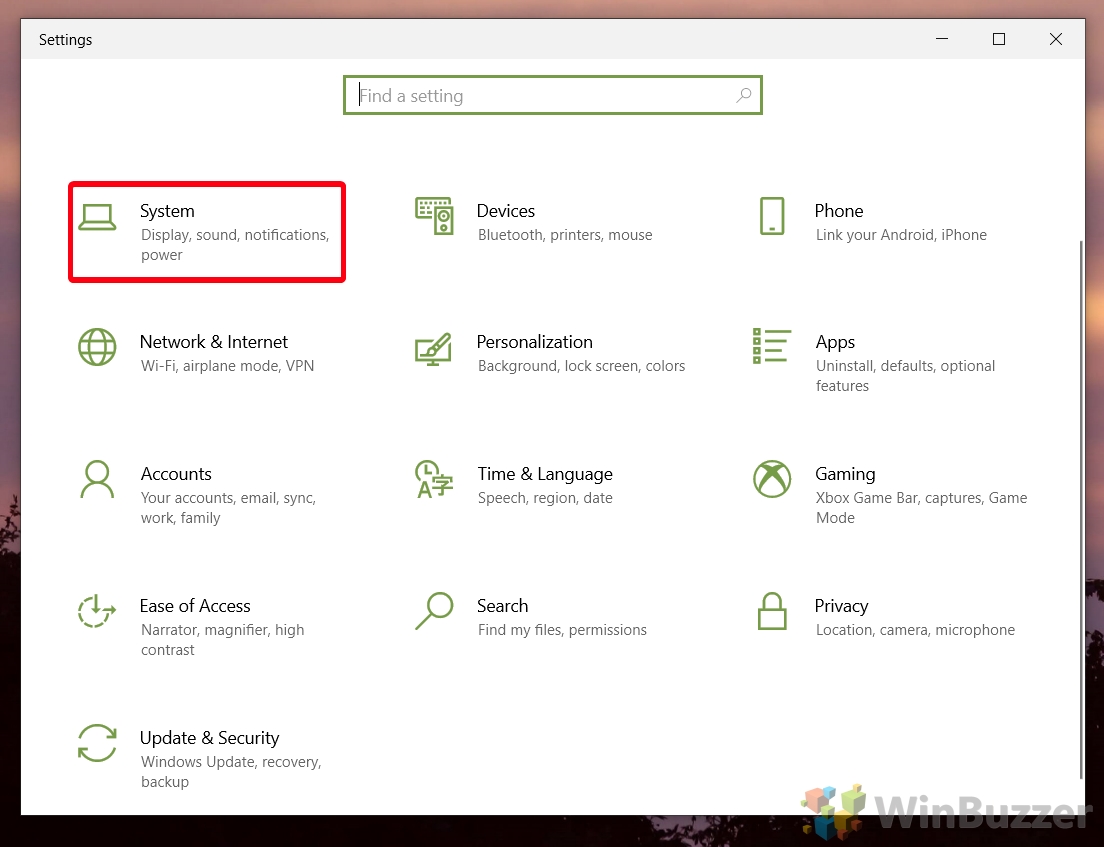1104x847 pixels.
Task: Select the Phone heading
Action: coord(839,211)
